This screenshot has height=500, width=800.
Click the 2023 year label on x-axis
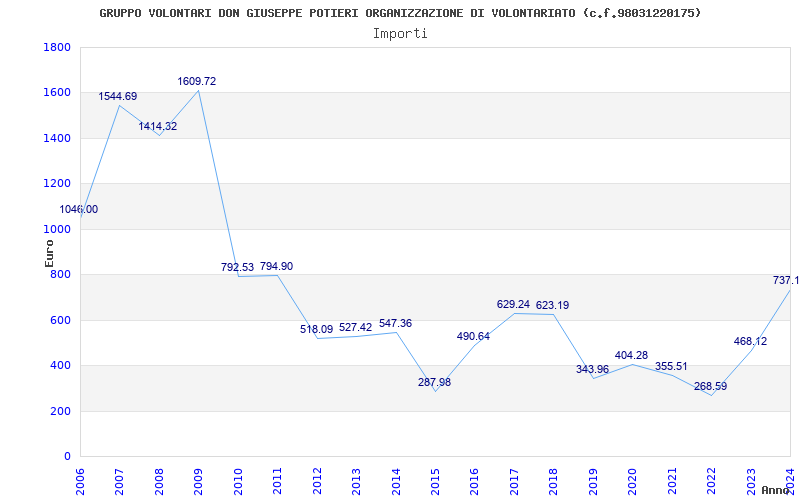(x=751, y=481)
